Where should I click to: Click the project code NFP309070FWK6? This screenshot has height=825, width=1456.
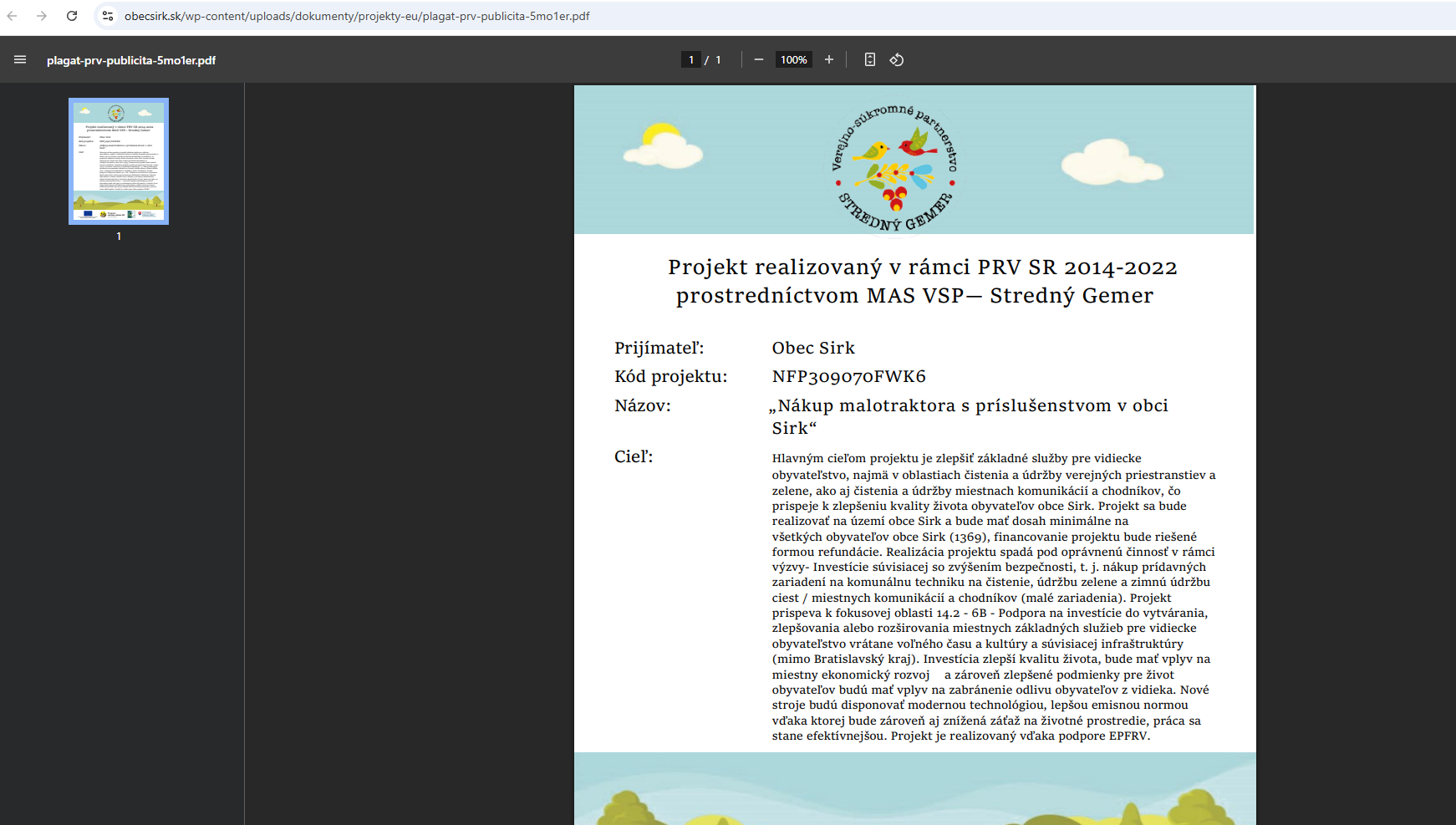(849, 376)
